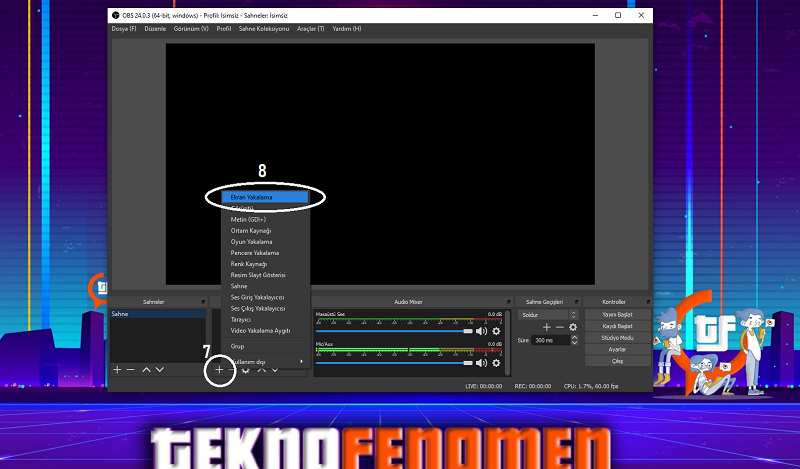Click REC: 00:00:00 status text
This screenshot has width=800, height=469.
(x=533, y=386)
